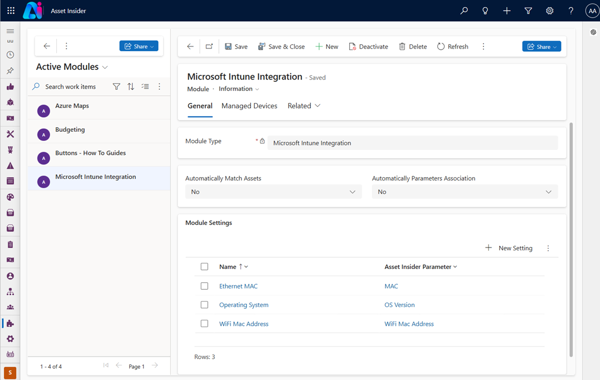Click Deactivate button
The height and width of the screenshot is (380, 600).
click(368, 46)
